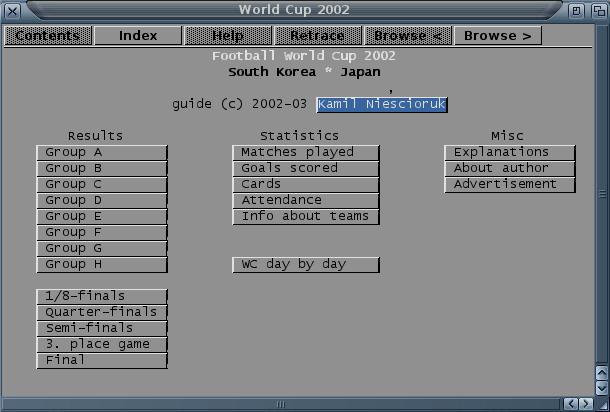The image size is (610, 412).
Task: Show Attendance statistics
Action: click(306, 200)
